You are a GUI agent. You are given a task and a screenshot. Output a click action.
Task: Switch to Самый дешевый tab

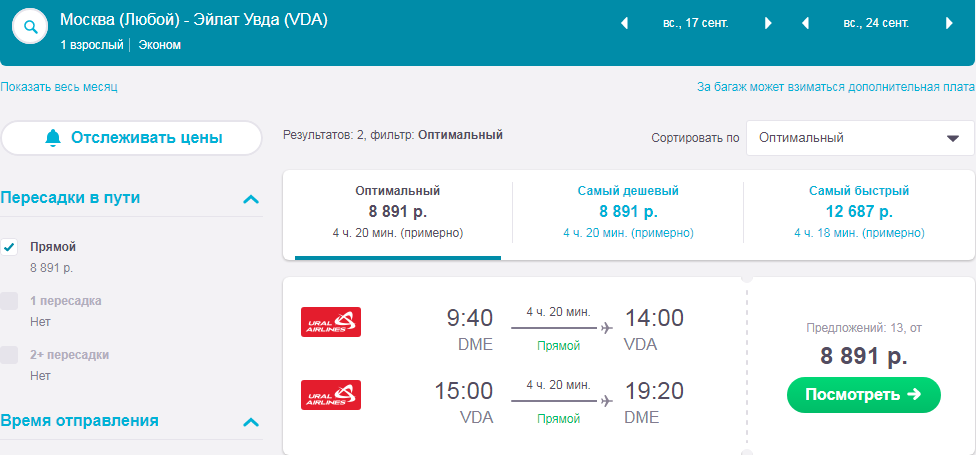(x=628, y=212)
